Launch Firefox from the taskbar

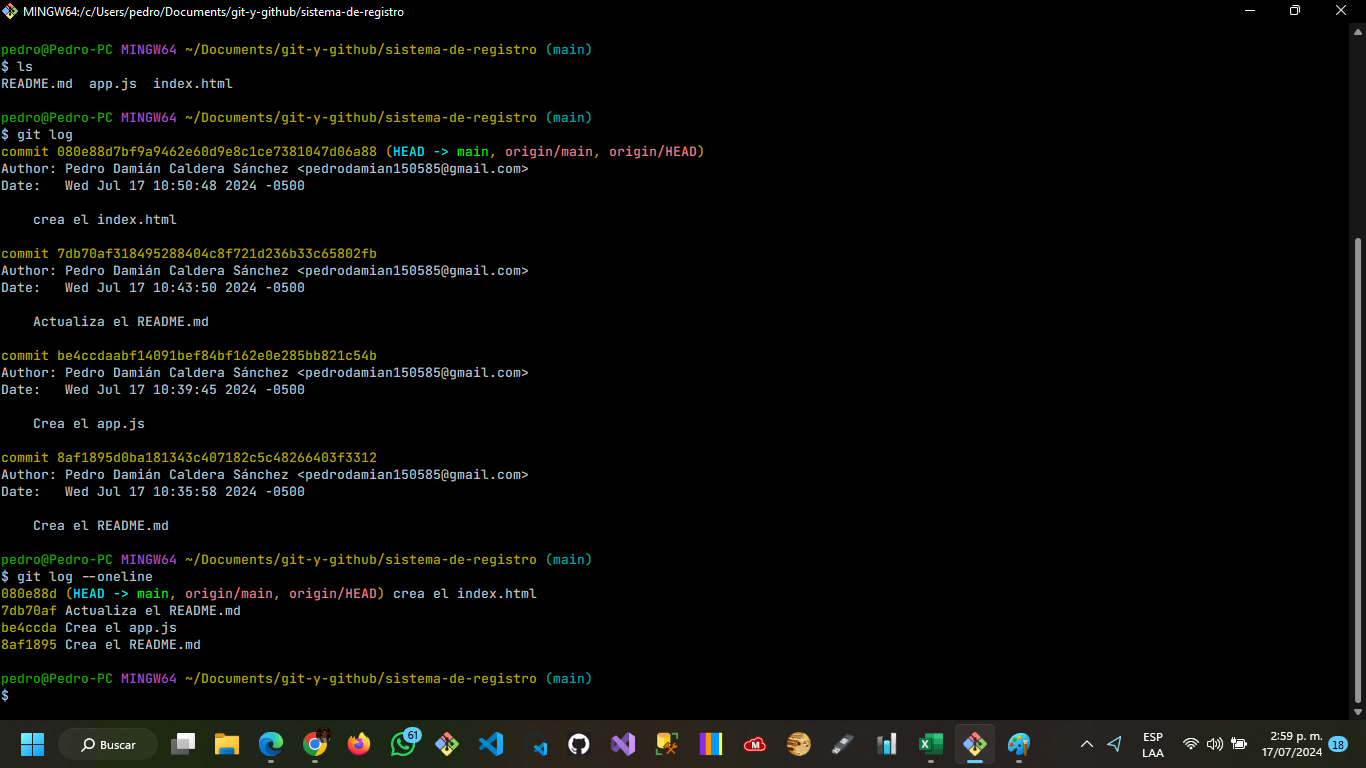pyautogui.click(x=359, y=744)
